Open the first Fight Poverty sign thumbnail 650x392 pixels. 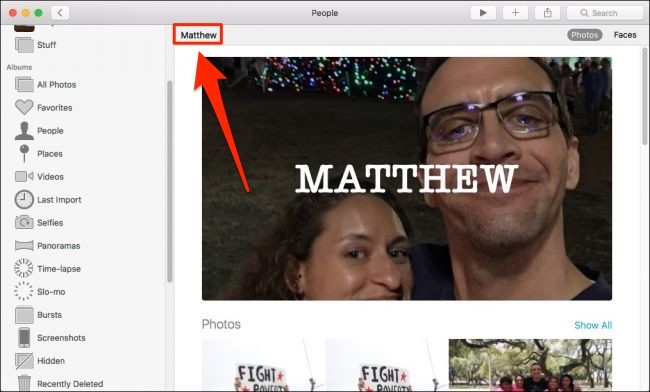coord(263,365)
